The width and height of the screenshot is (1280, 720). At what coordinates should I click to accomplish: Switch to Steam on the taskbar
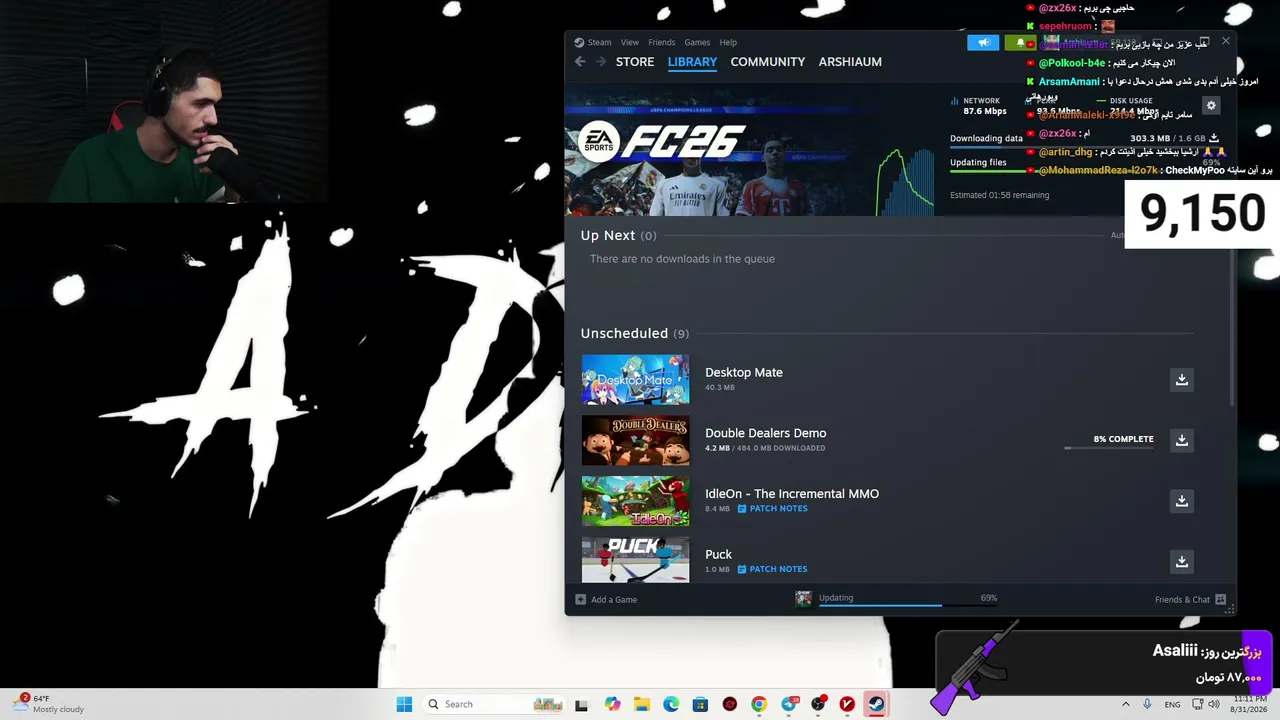click(876, 704)
